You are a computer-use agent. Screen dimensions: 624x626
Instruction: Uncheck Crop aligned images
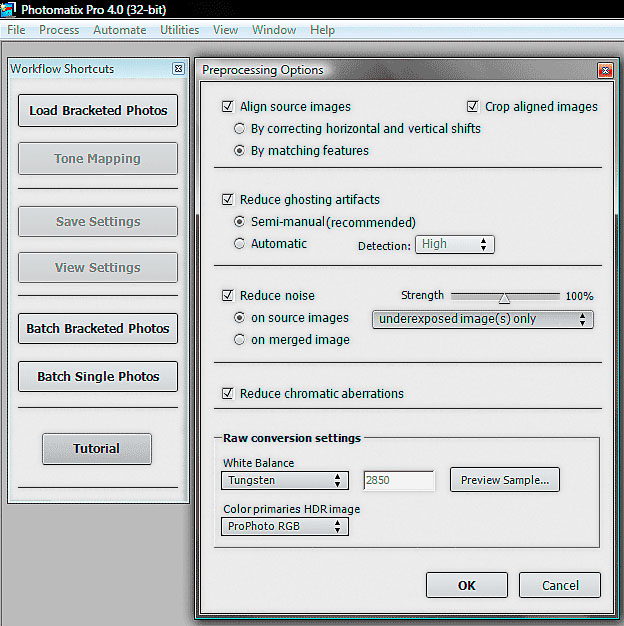[474, 107]
